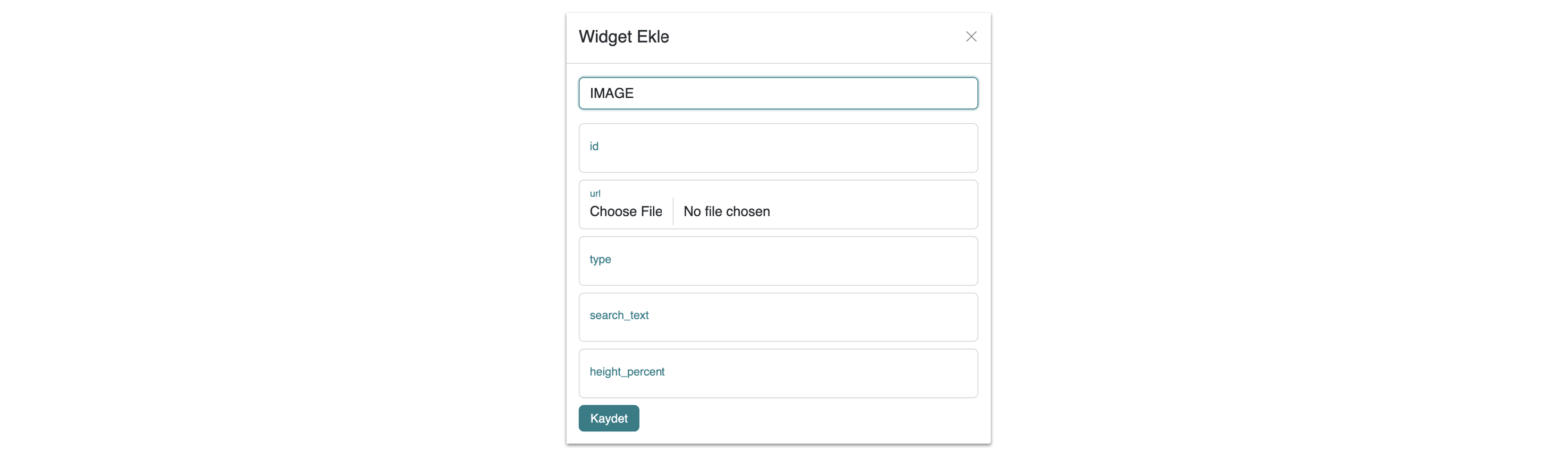The height and width of the screenshot is (459, 1568).
Task: Focus the id input field
Action: tap(778, 149)
